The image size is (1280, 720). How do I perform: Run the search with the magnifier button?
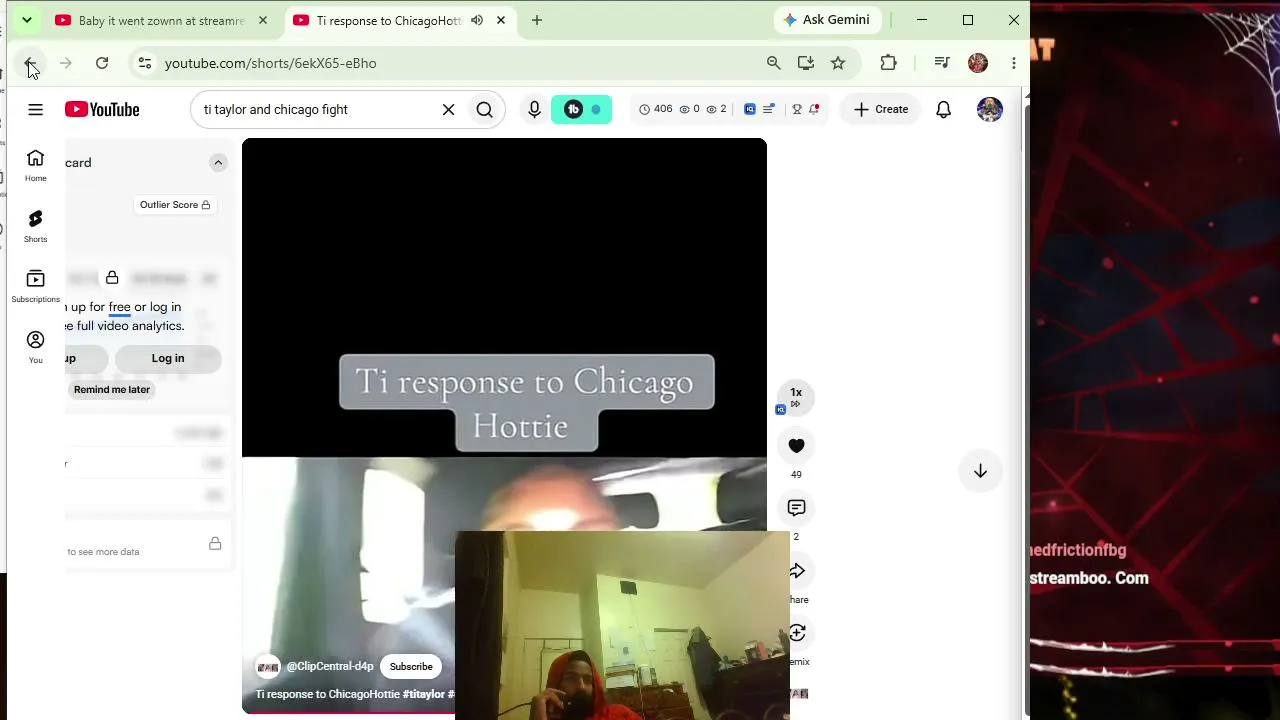tap(485, 109)
